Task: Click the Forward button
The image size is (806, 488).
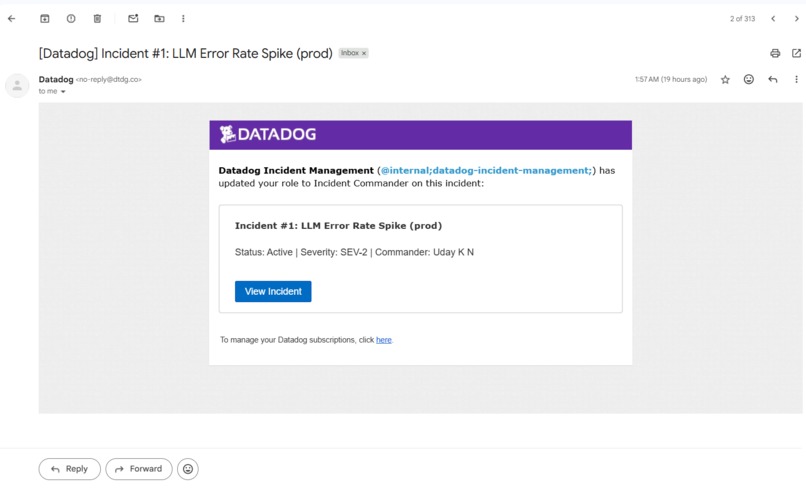Action: pos(139,469)
